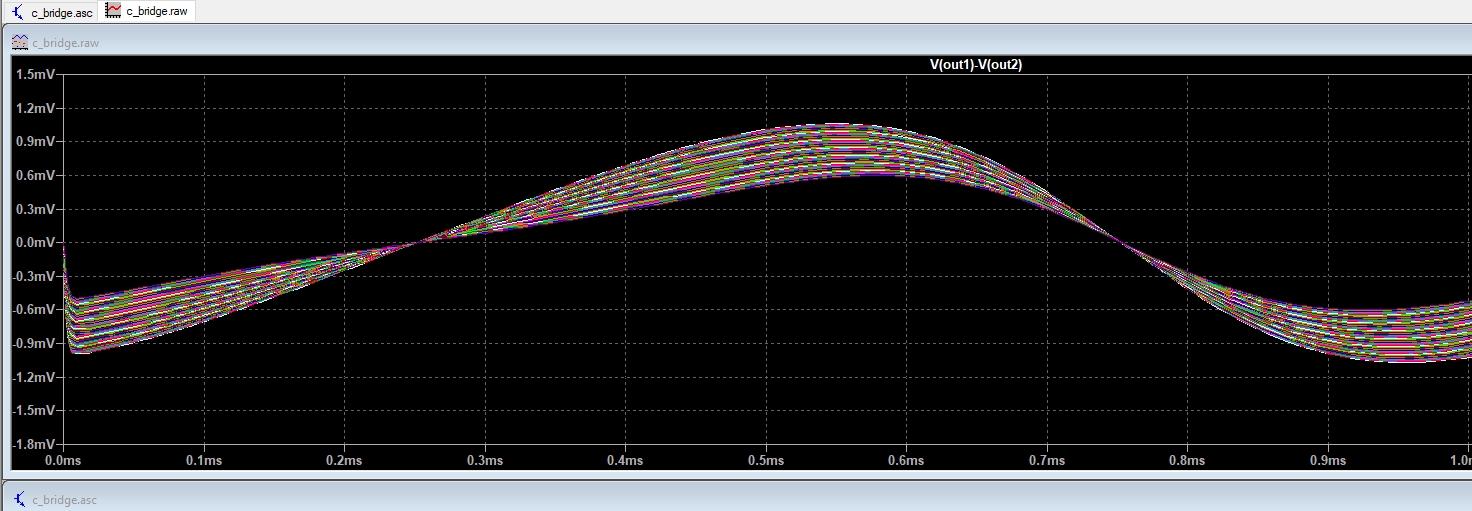
Task: Activate the c_bridge.asc pane title at bottom
Action: click(x=65, y=499)
